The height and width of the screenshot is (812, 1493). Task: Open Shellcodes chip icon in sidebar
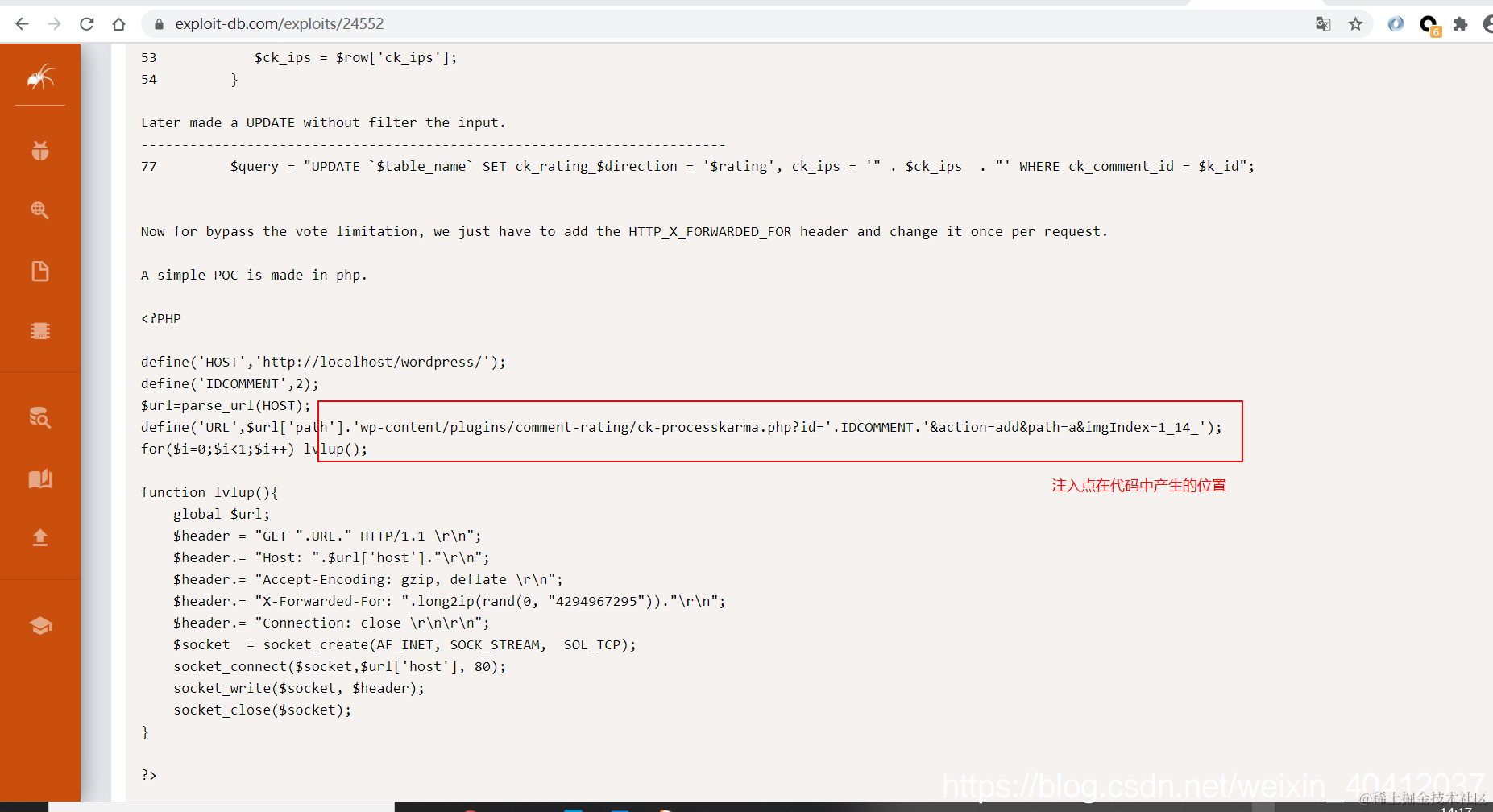pyautogui.click(x=40, y=331)
